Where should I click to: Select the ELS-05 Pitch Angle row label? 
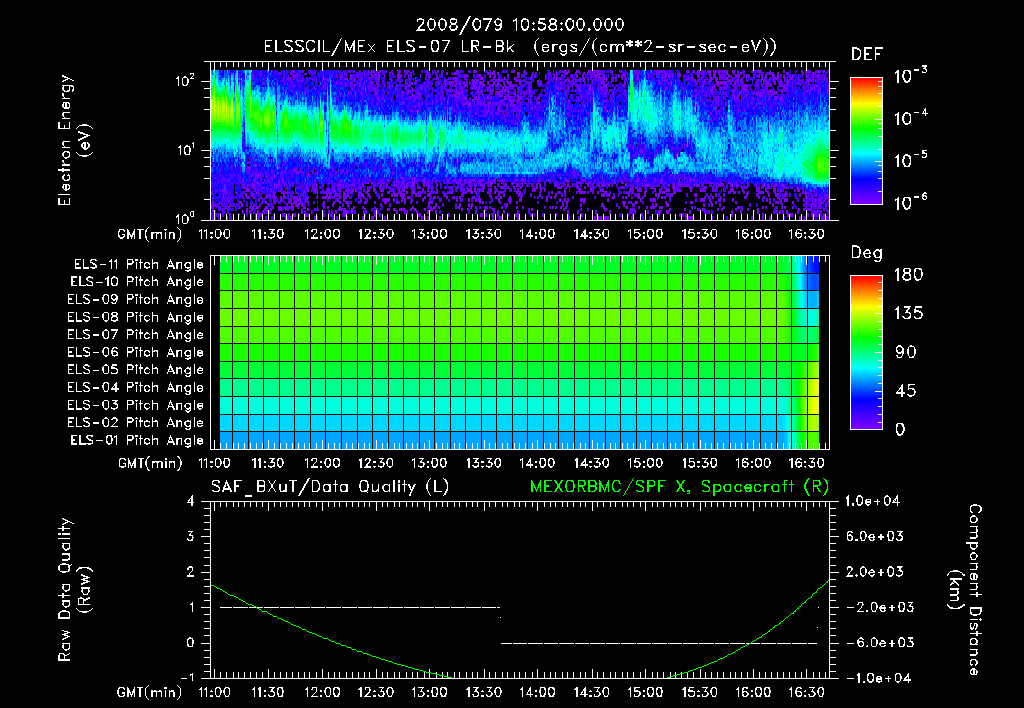tap(136, 370)
